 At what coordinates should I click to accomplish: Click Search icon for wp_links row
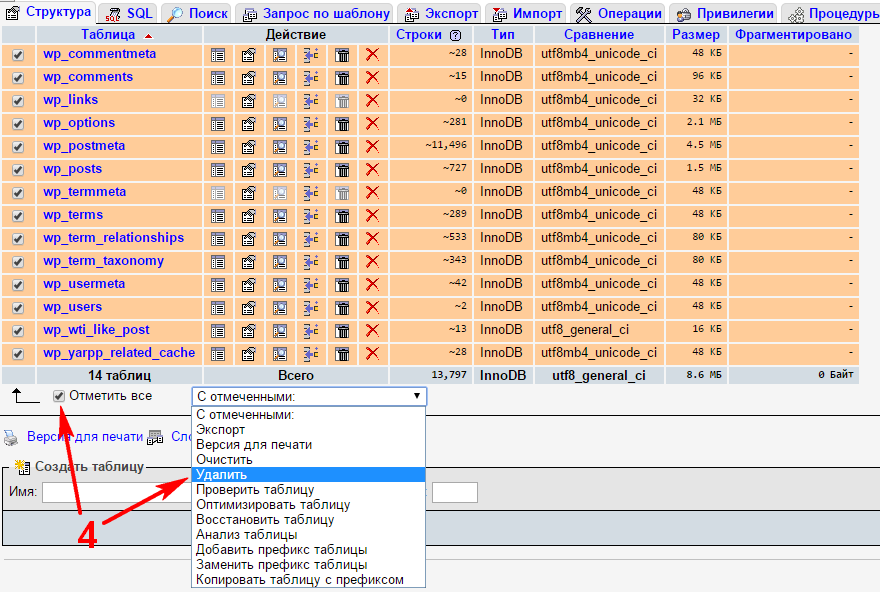point(279,101)
